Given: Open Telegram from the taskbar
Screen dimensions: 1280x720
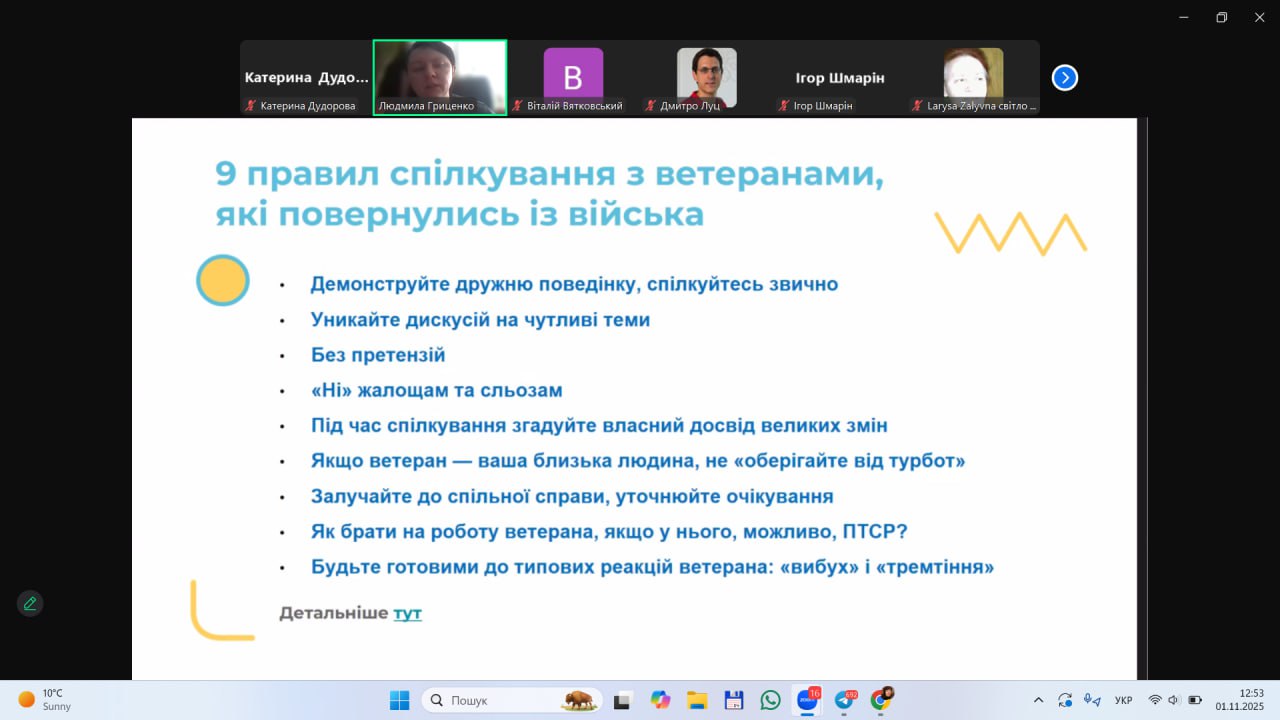Looking at the screenshot, I should [844, 700].
